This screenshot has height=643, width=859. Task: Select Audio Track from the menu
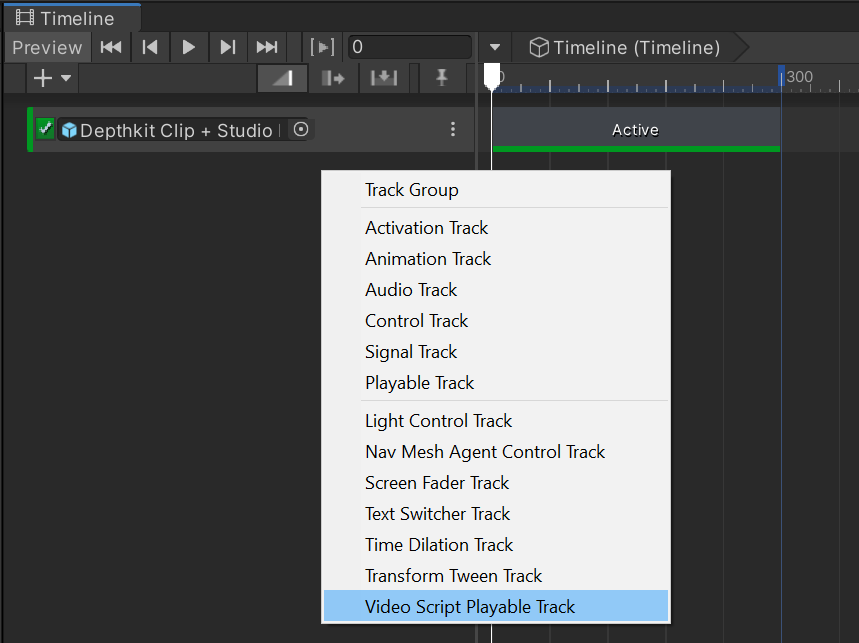pyautogui.click(x=411, y=290)
